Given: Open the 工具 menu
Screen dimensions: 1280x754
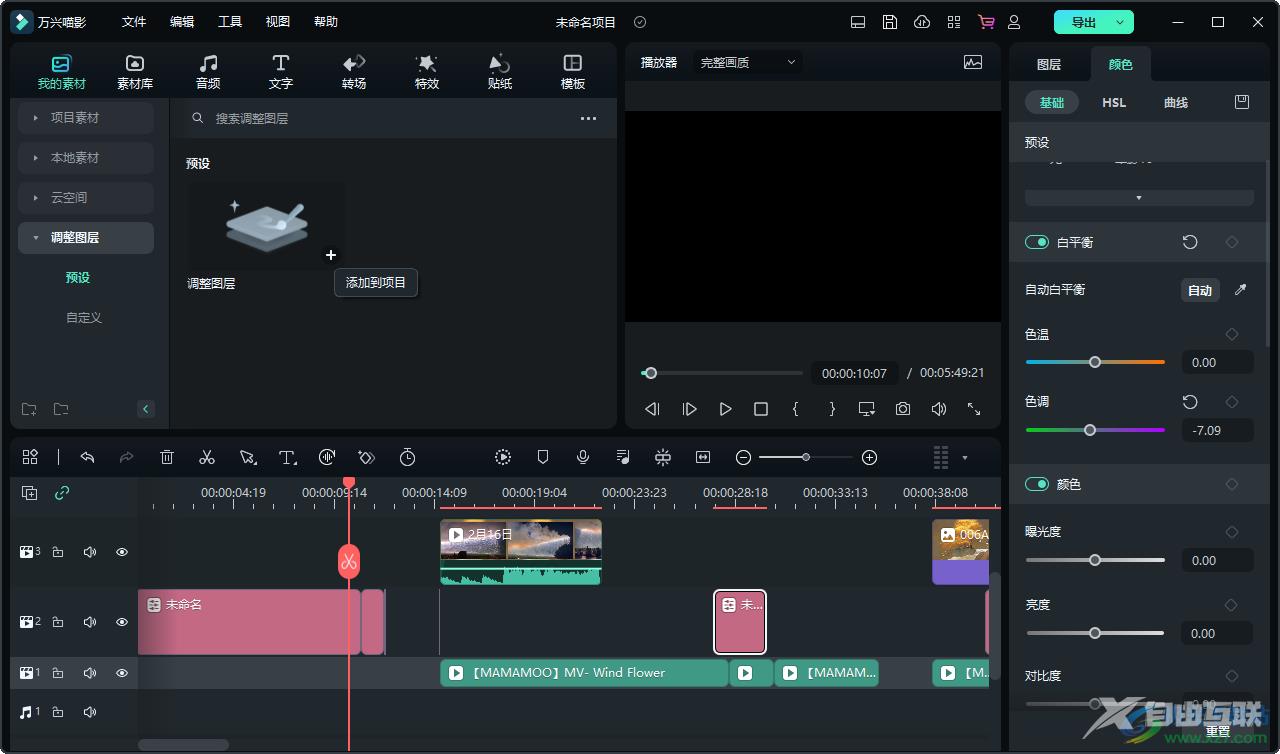Looking at the screenshot, I should [230, 22].
